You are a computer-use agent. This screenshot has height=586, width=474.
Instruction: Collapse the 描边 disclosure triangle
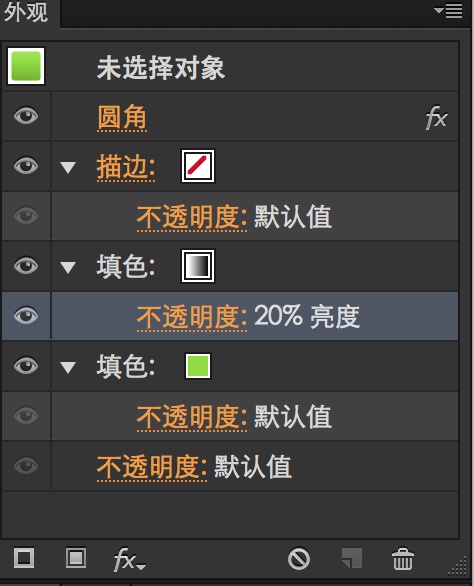click(x=68, y=167)
